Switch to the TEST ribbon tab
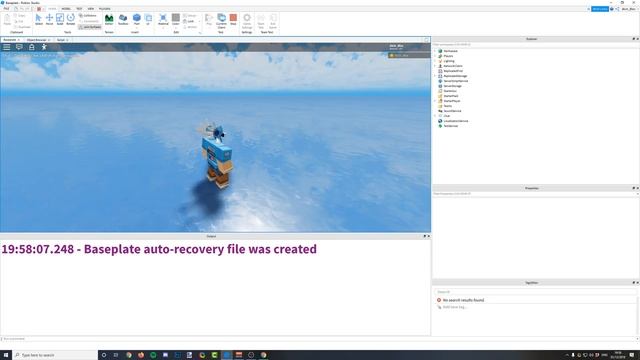The height and width of the screenshot is (360, 640). coord(79,9)
